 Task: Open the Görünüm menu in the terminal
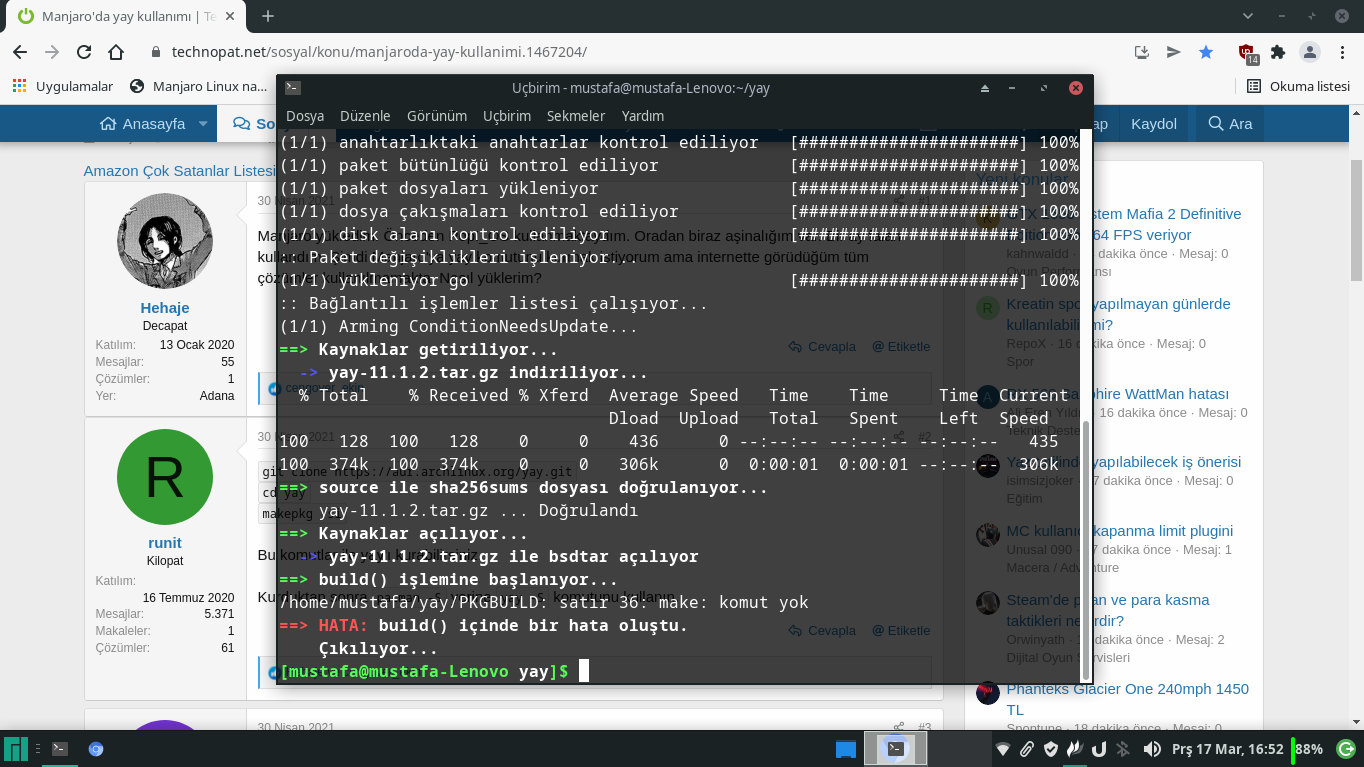tap(437, 116)
